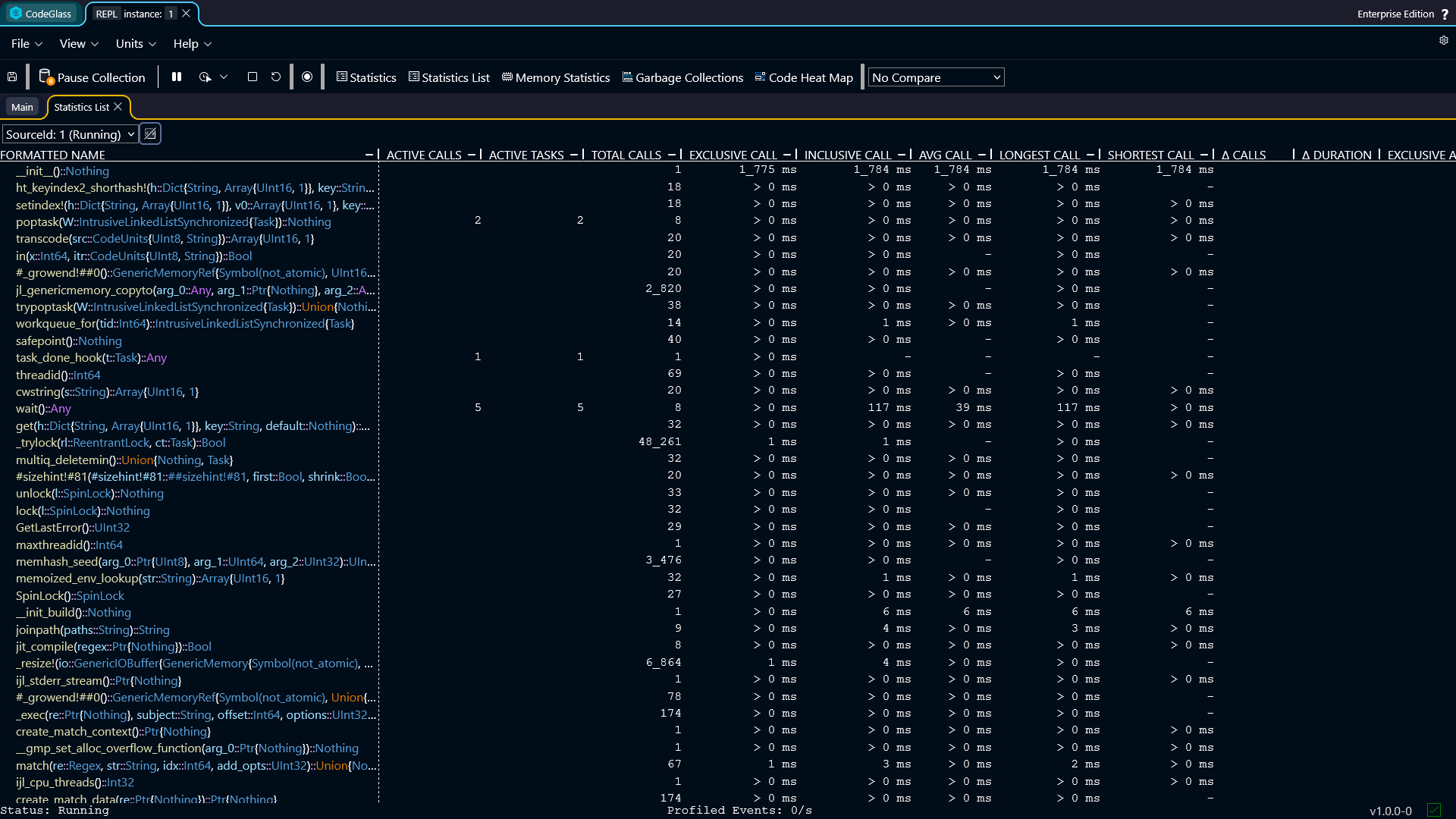Click the square stop icon
The width and height of the screenshot is (1456, 819).
[x=253, y=77]
